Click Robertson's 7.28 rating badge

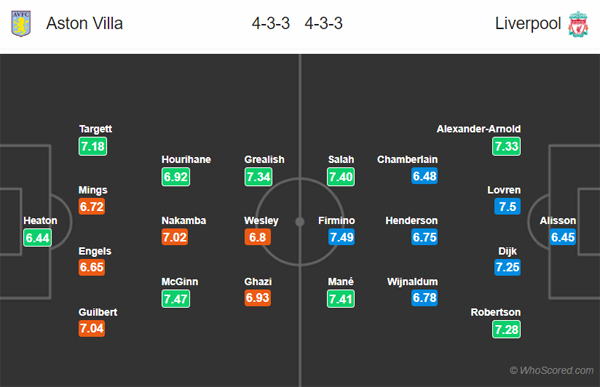pyautogui.click(x=506, y=329)
